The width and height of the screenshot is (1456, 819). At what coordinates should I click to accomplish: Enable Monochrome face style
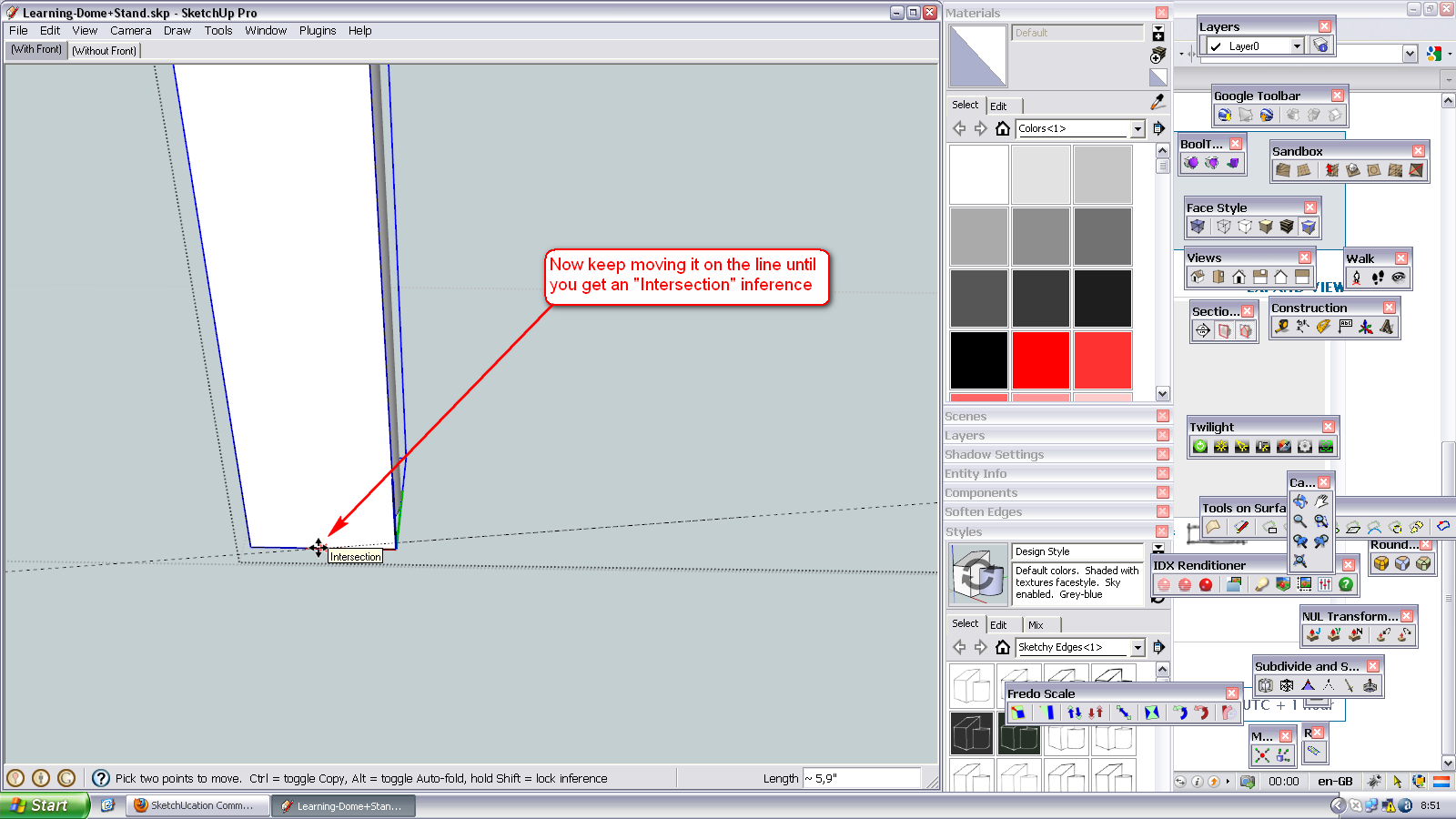(1308, 227)
